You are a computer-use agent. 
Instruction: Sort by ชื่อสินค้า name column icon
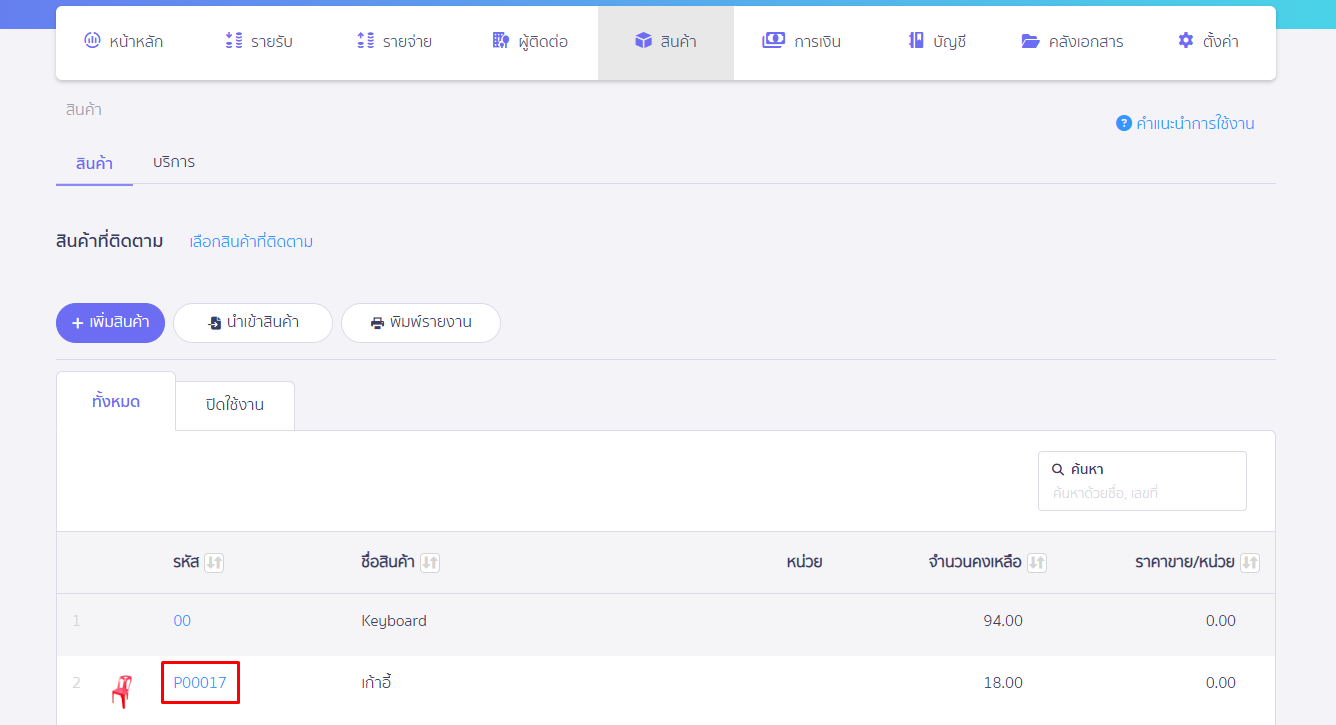tap(430, 563)
